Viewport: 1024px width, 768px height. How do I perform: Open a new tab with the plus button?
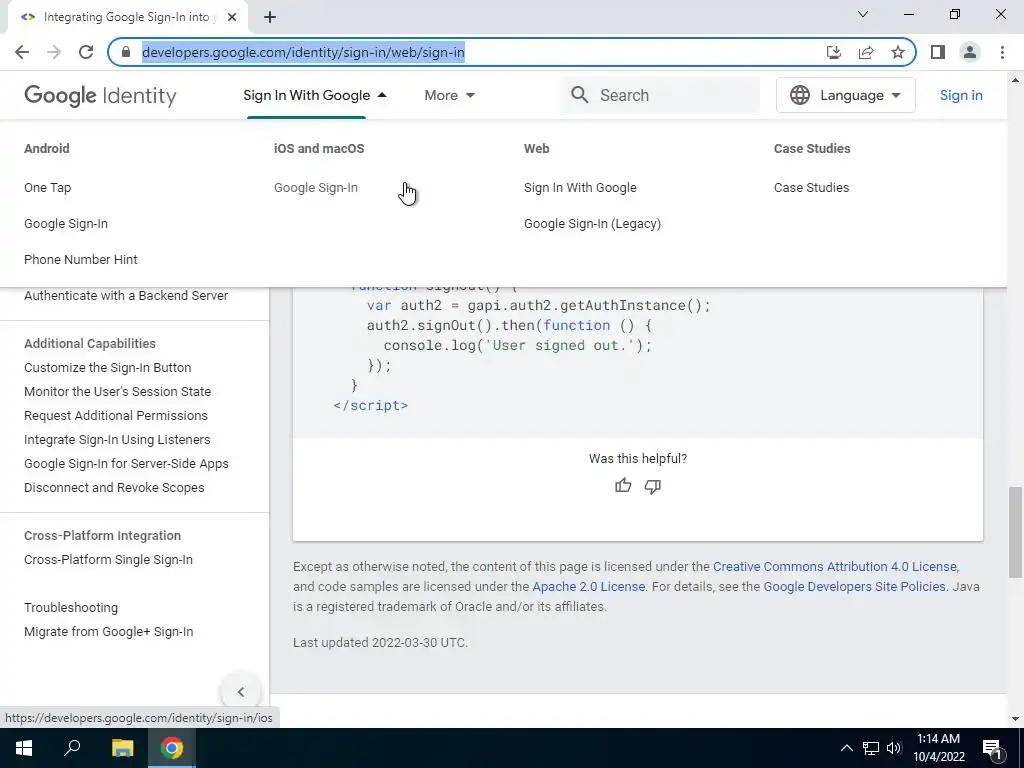click(270, 17)
